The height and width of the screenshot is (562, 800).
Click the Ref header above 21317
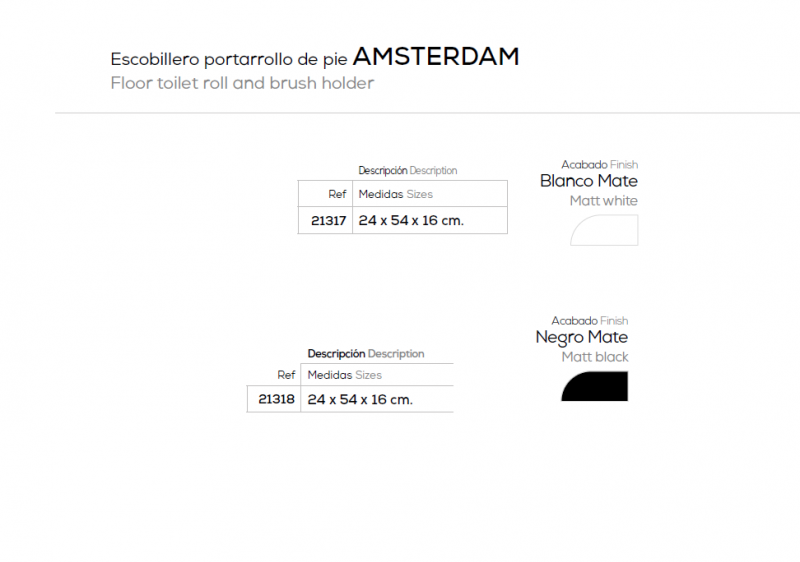pos(337,194)
